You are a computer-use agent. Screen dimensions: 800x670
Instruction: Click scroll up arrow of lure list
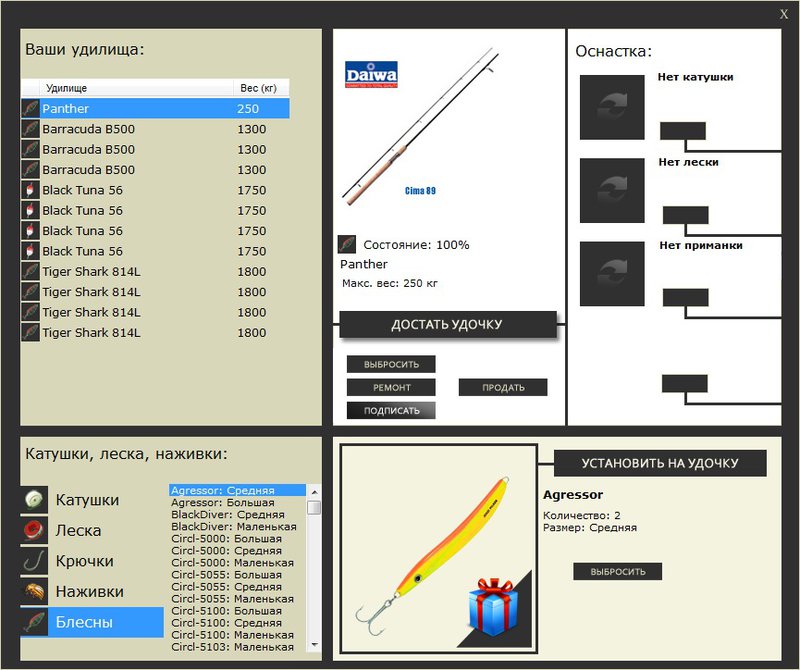click(x=314, y=492)
